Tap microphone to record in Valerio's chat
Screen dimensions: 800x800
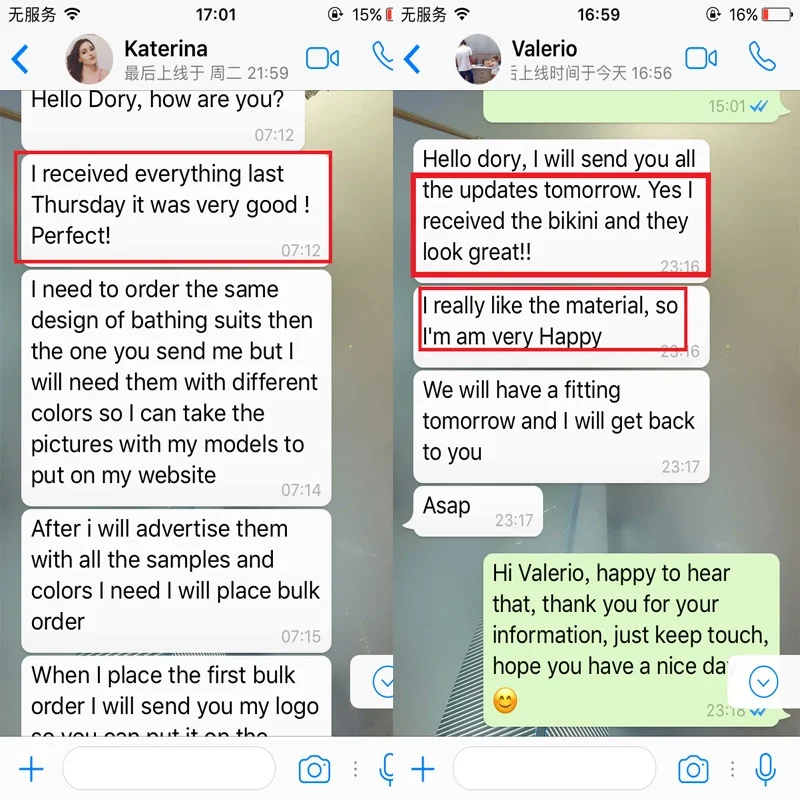[x=765, y=769]
